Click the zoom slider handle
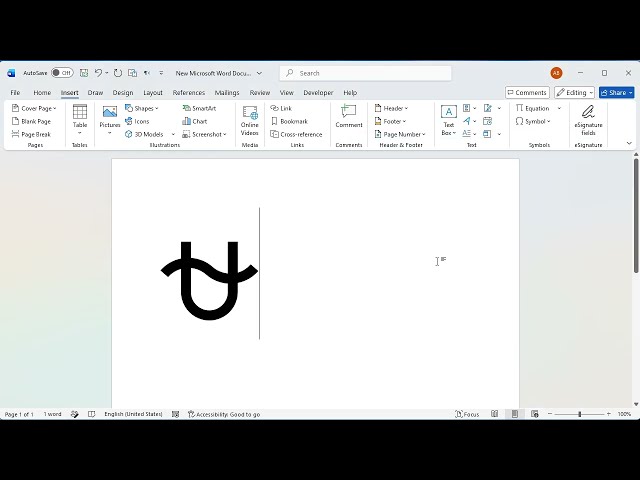 [x=580, y=414]
